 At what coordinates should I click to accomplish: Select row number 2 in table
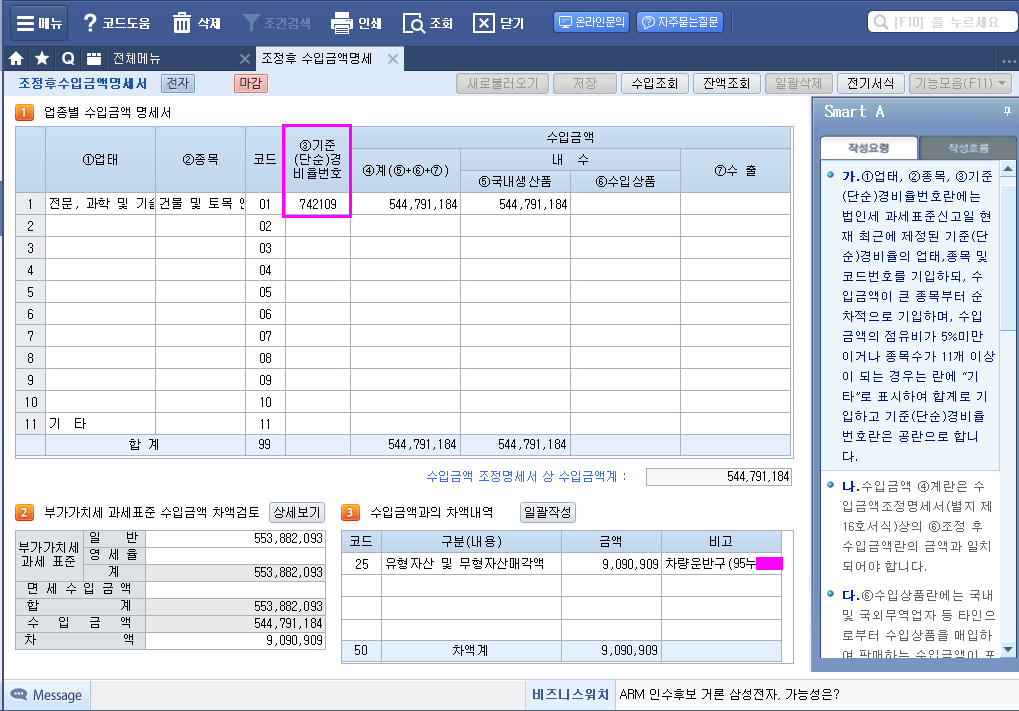coord(31,226)
